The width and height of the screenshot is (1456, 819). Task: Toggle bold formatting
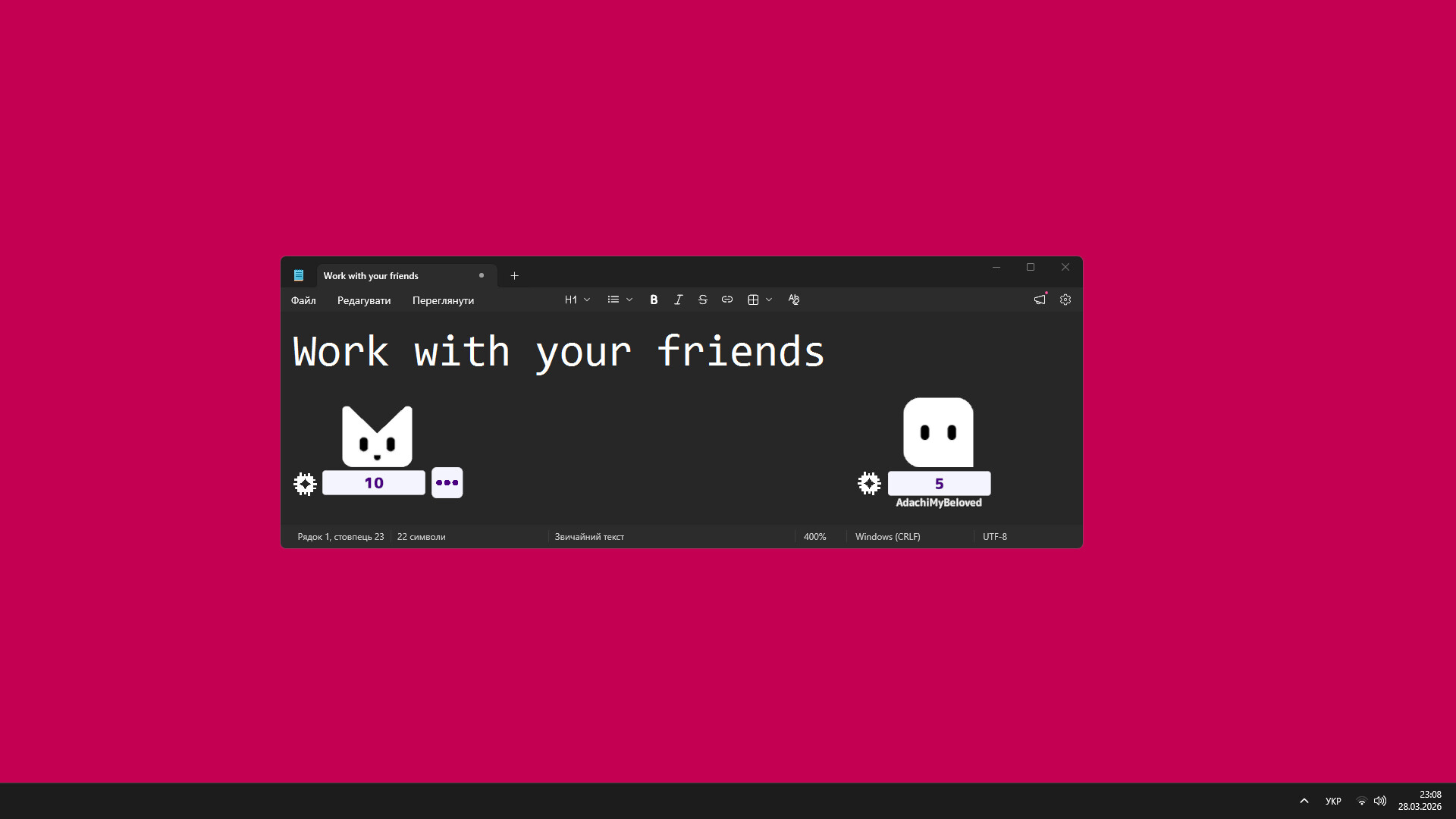[x=654, y=300]
